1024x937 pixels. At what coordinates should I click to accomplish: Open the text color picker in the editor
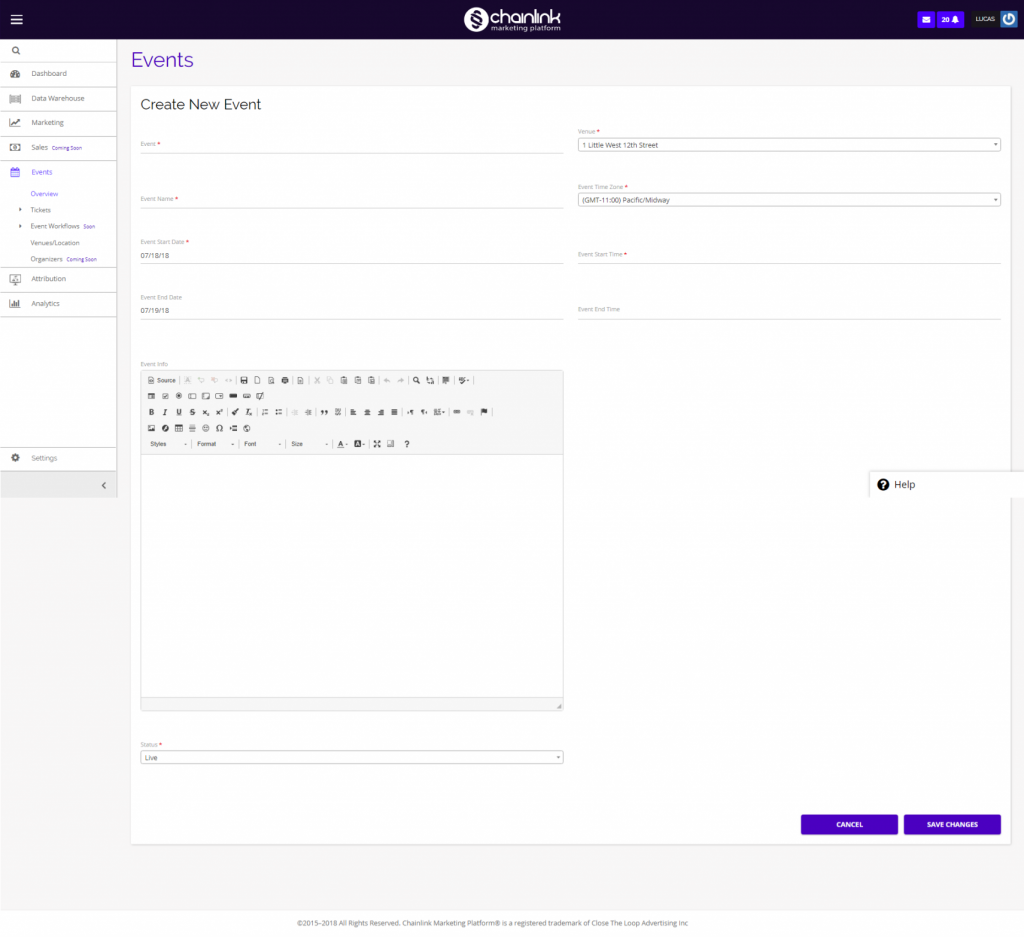pyautogui.click(x=341, y=443)
